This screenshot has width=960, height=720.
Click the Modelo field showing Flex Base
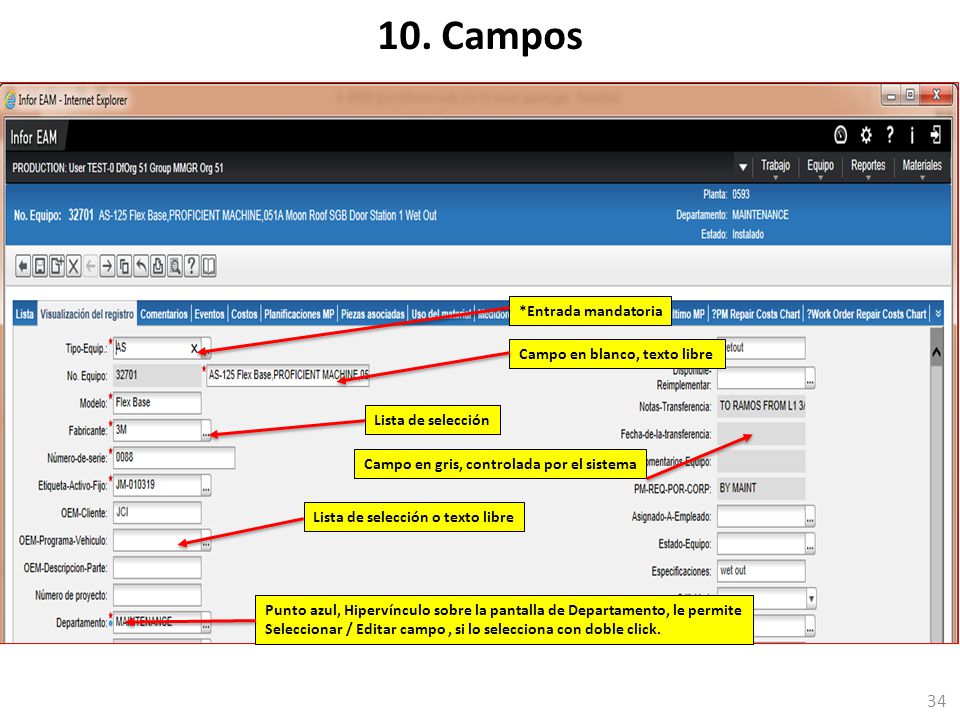[x=157, y=403]
